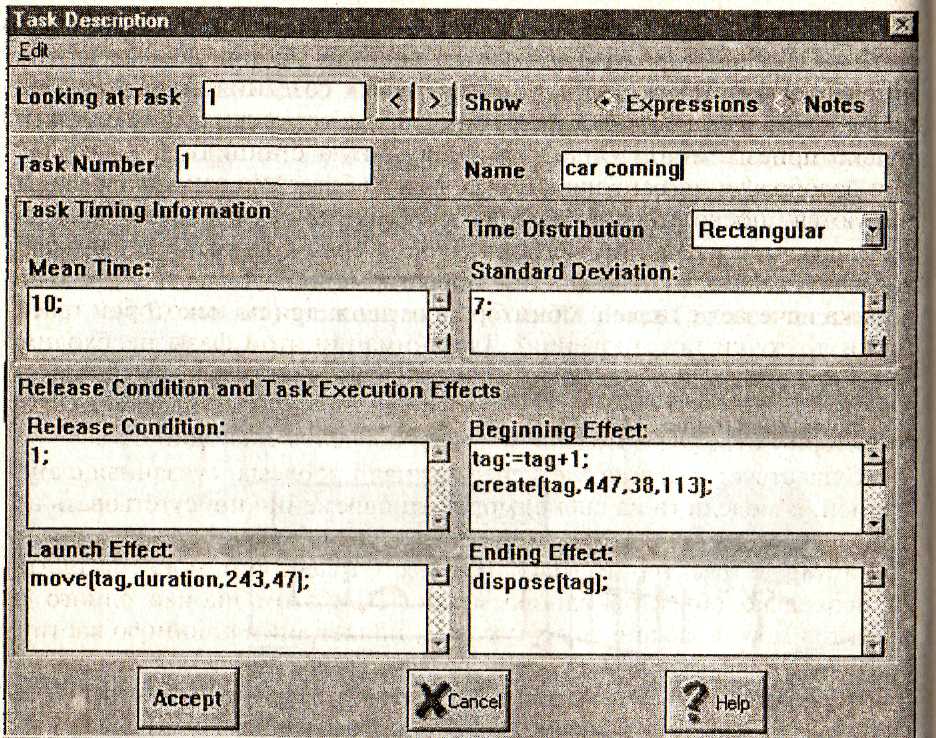Click the Beginning Effect text box
Viewport: 936px width, 738px height.
pos(667,488)
